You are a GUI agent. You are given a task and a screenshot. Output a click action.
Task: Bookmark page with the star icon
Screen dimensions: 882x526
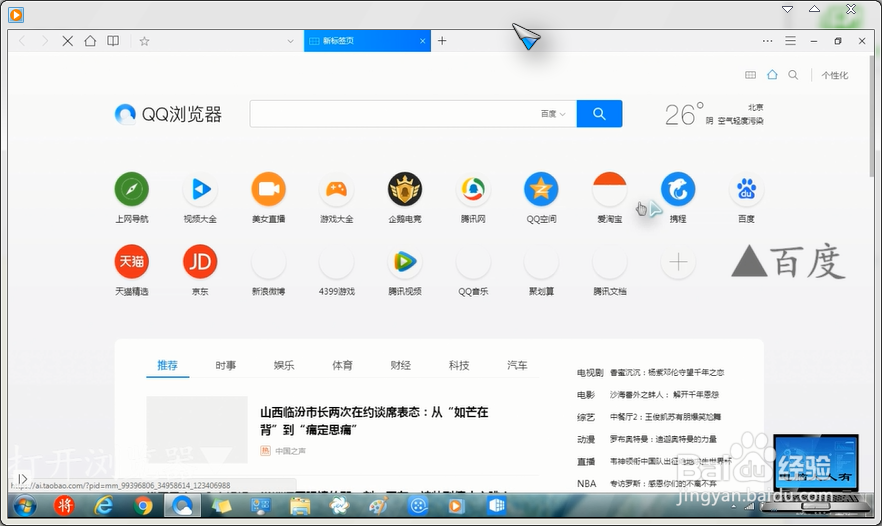point(145,41)
